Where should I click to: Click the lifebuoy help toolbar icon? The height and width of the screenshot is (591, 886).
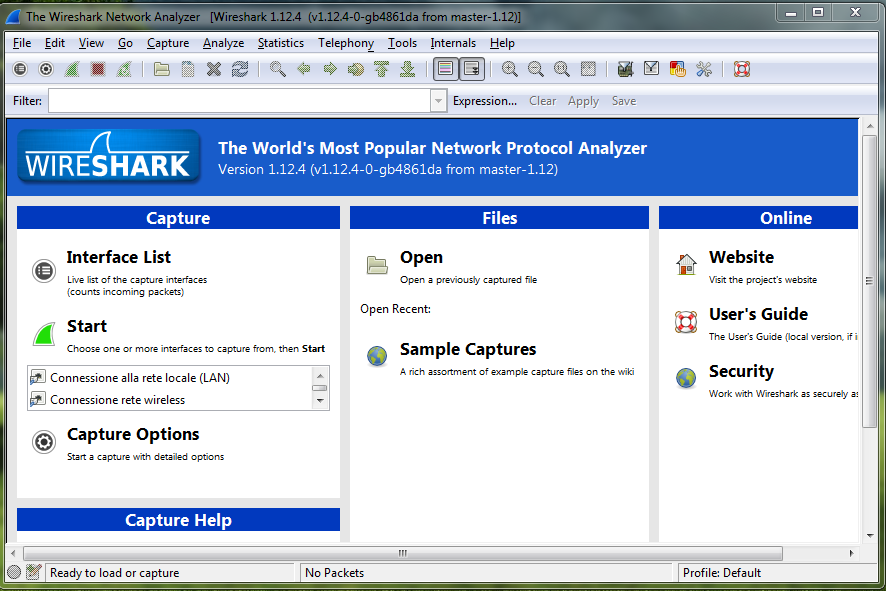tap(741, 69)
